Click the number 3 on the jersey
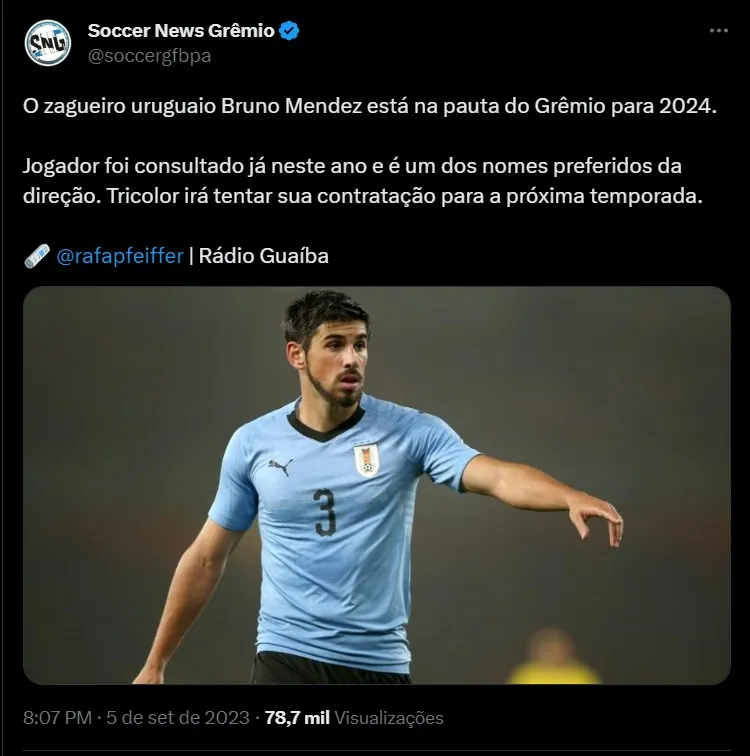 [x=324, y=512]
